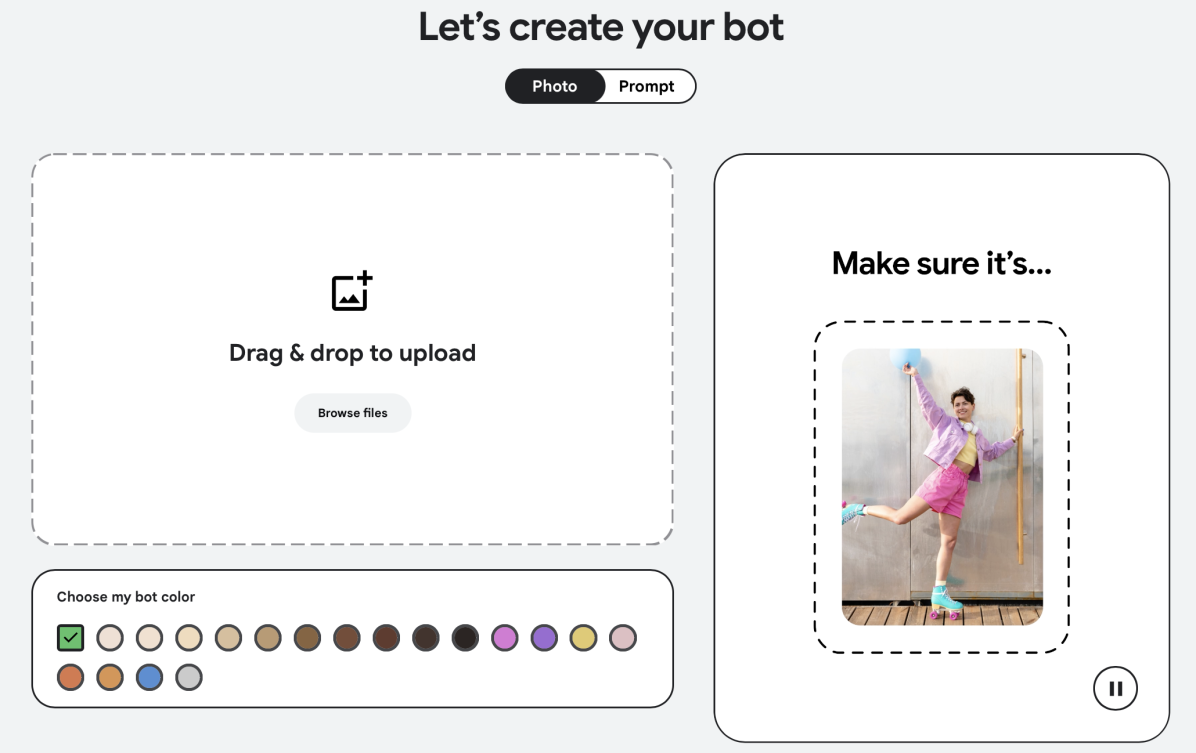The width and height of the screenshot is (1196, 753).
Task: Pick the pink-magenta bot color swatch
Action: coord(504,638)
